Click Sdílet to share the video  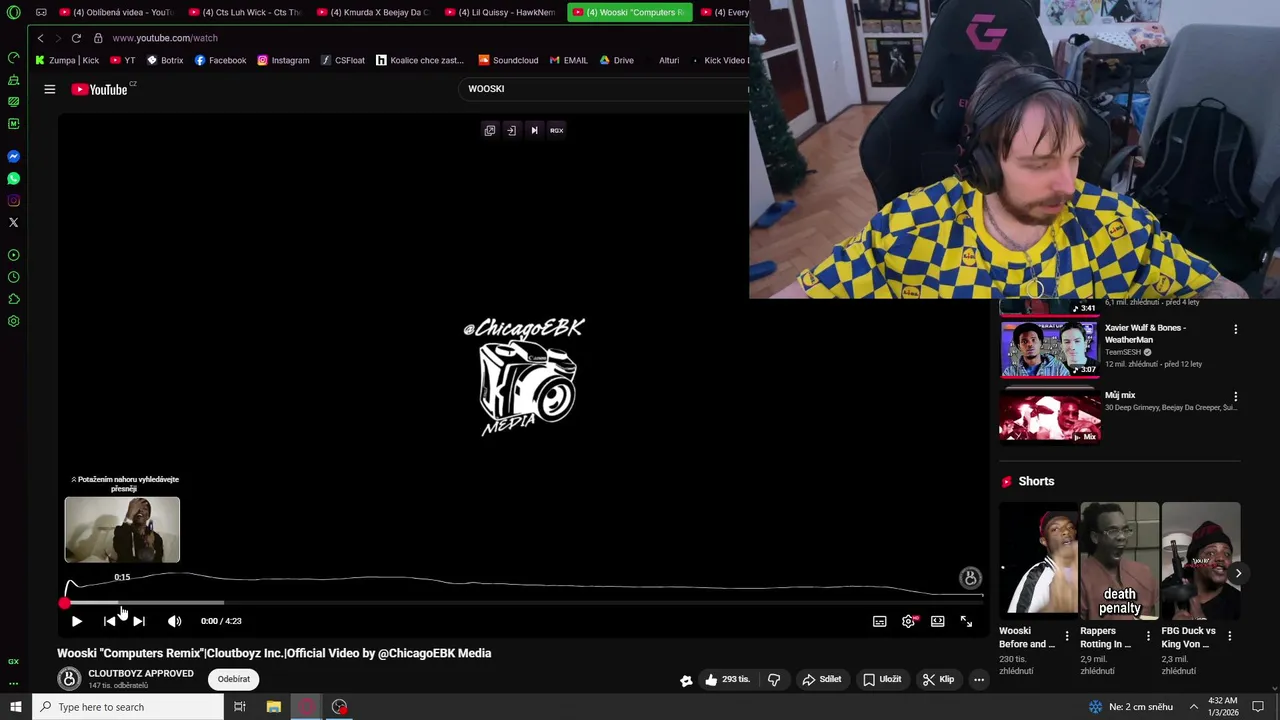coord(821,679)
